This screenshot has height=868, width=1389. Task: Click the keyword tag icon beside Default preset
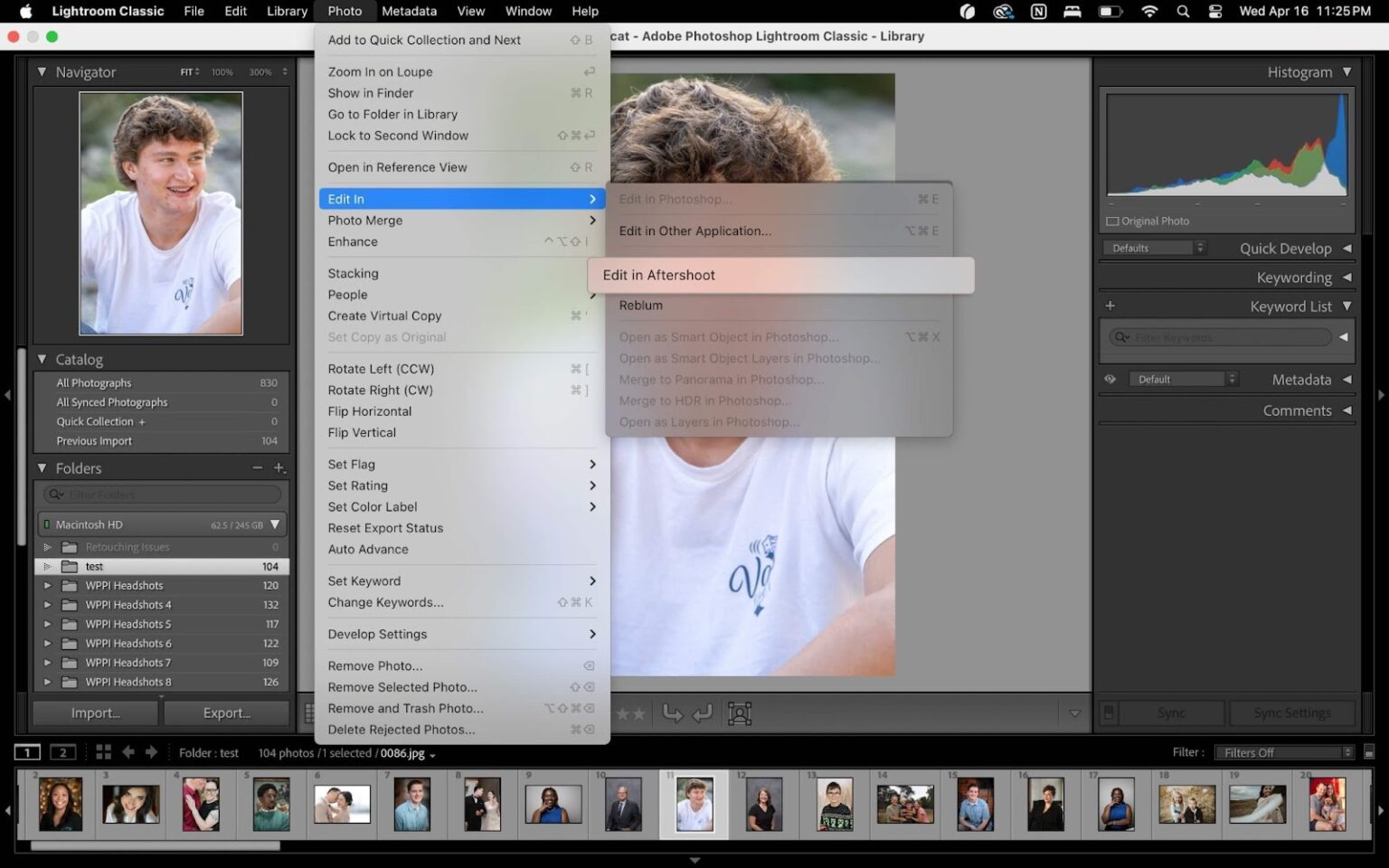[x=1111, y=379]
